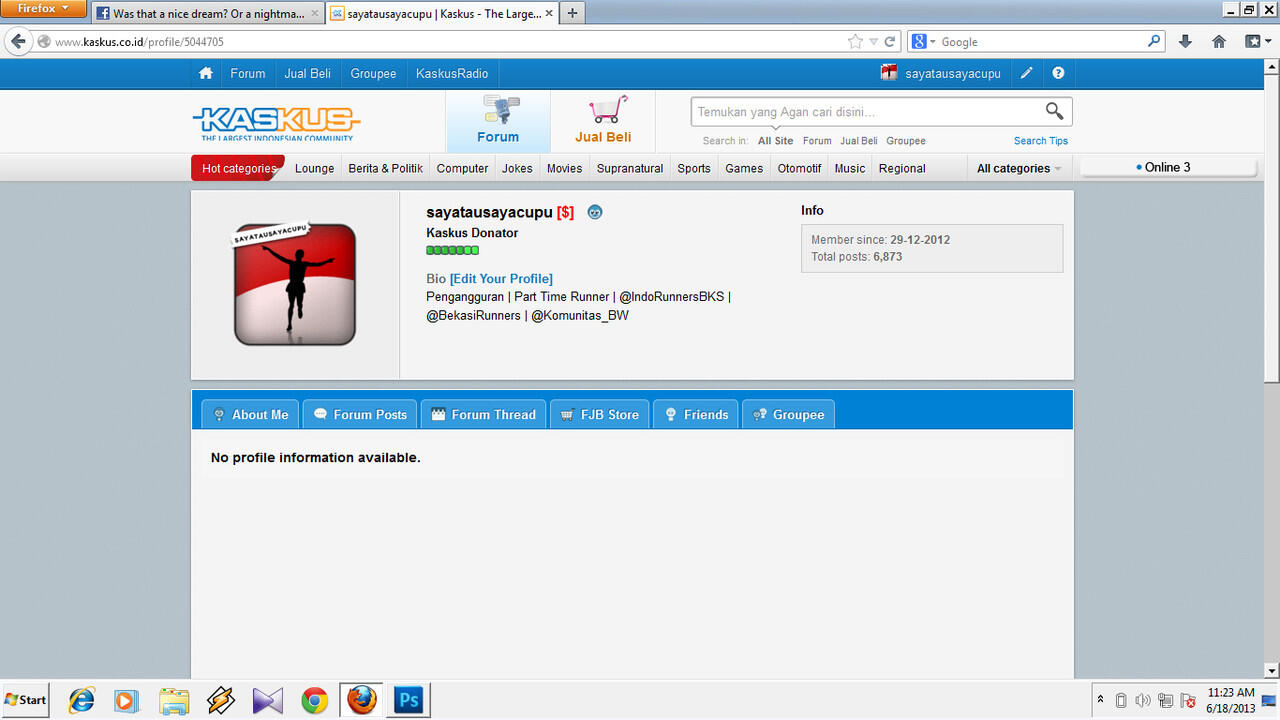This screenshot has height=720, width=1280.
Task: Open sayatausayacupu user menu in top bar
Action: [x=940, y=73]
